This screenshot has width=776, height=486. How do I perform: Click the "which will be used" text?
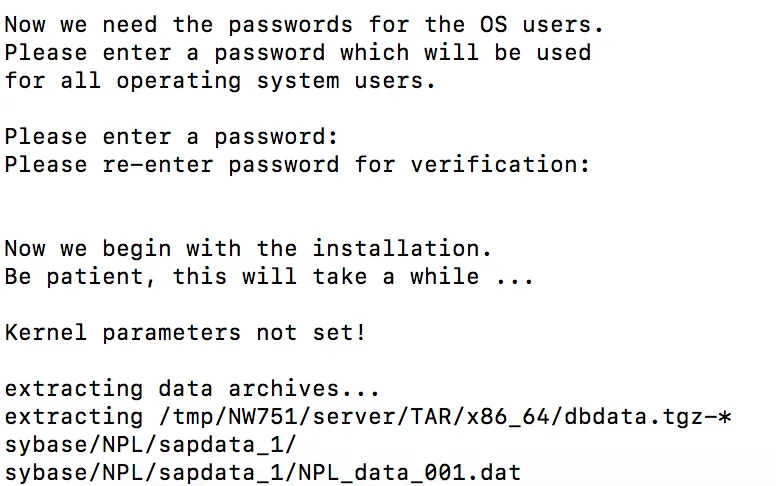point(465,52)
